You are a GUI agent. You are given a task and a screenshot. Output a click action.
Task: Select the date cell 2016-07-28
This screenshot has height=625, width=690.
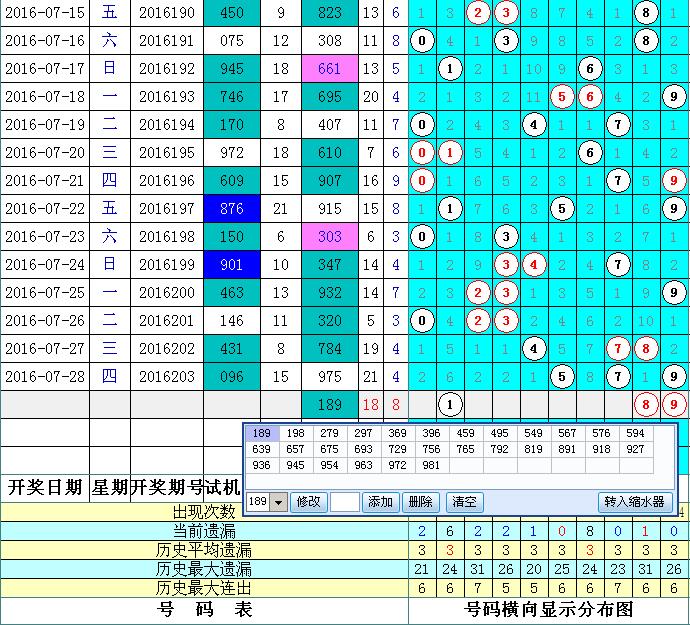(45, 377)
